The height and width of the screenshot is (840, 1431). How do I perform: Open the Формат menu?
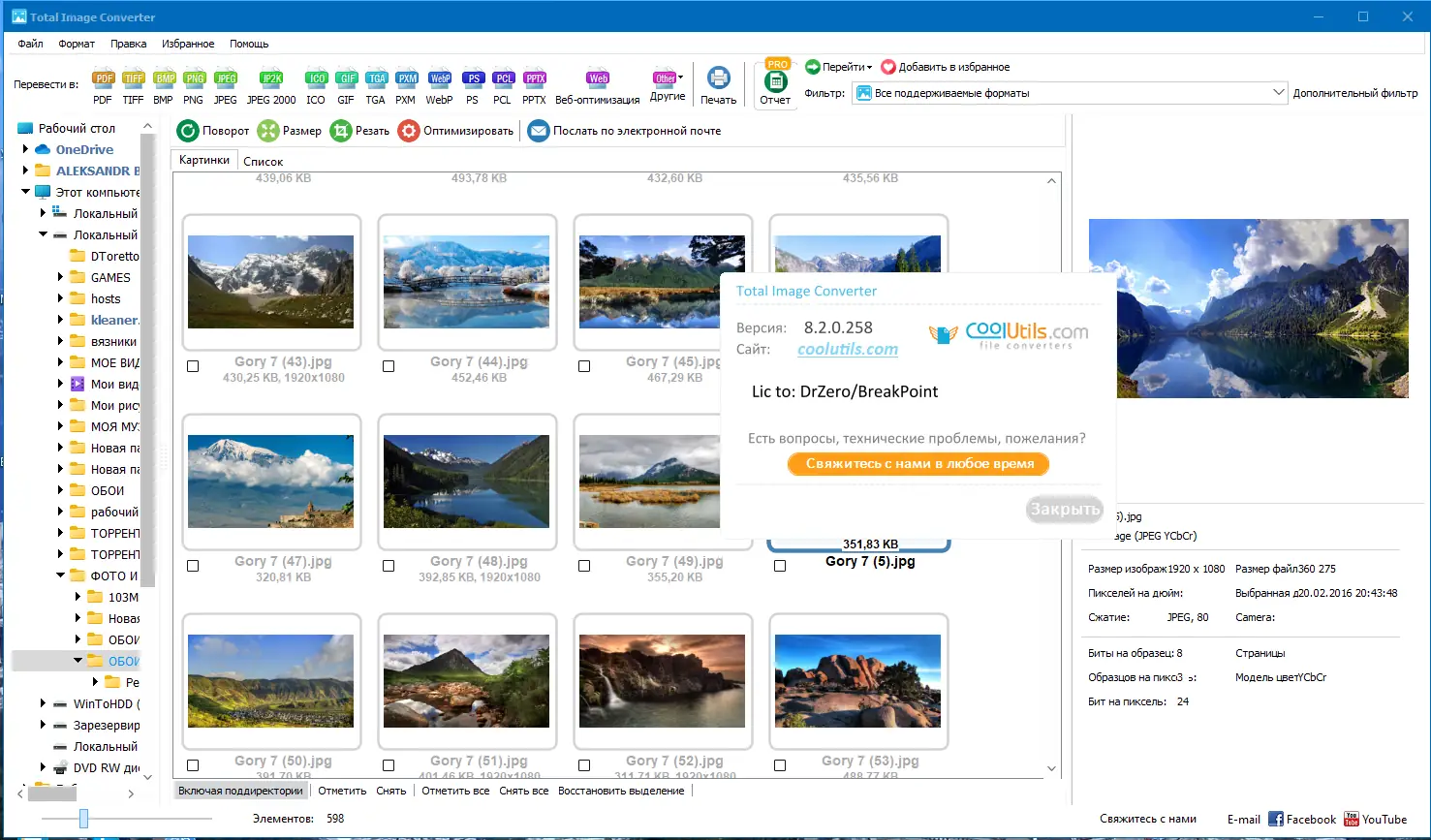coord(77,44)
